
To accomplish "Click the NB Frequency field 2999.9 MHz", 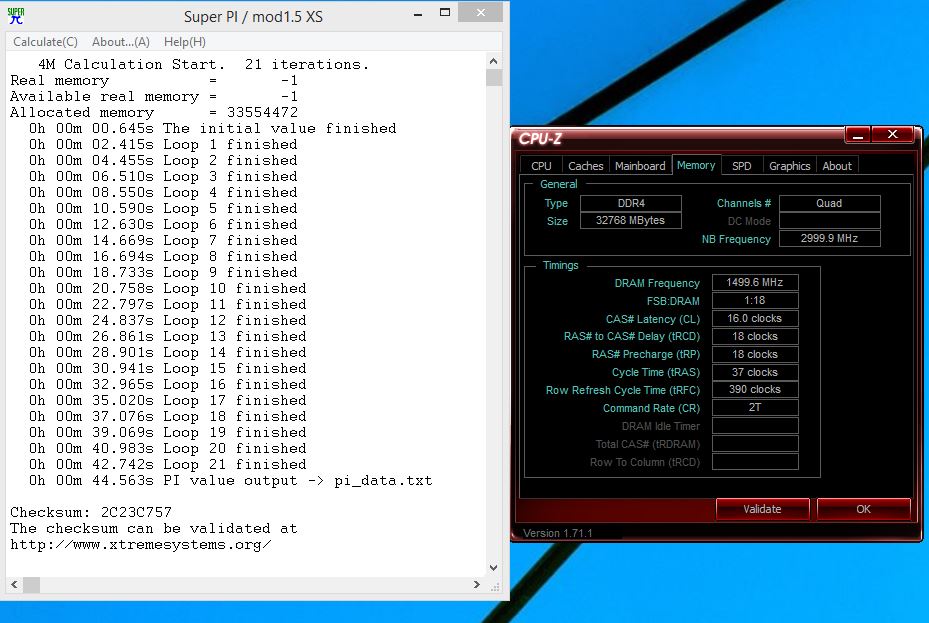I will tap(829, 238).
